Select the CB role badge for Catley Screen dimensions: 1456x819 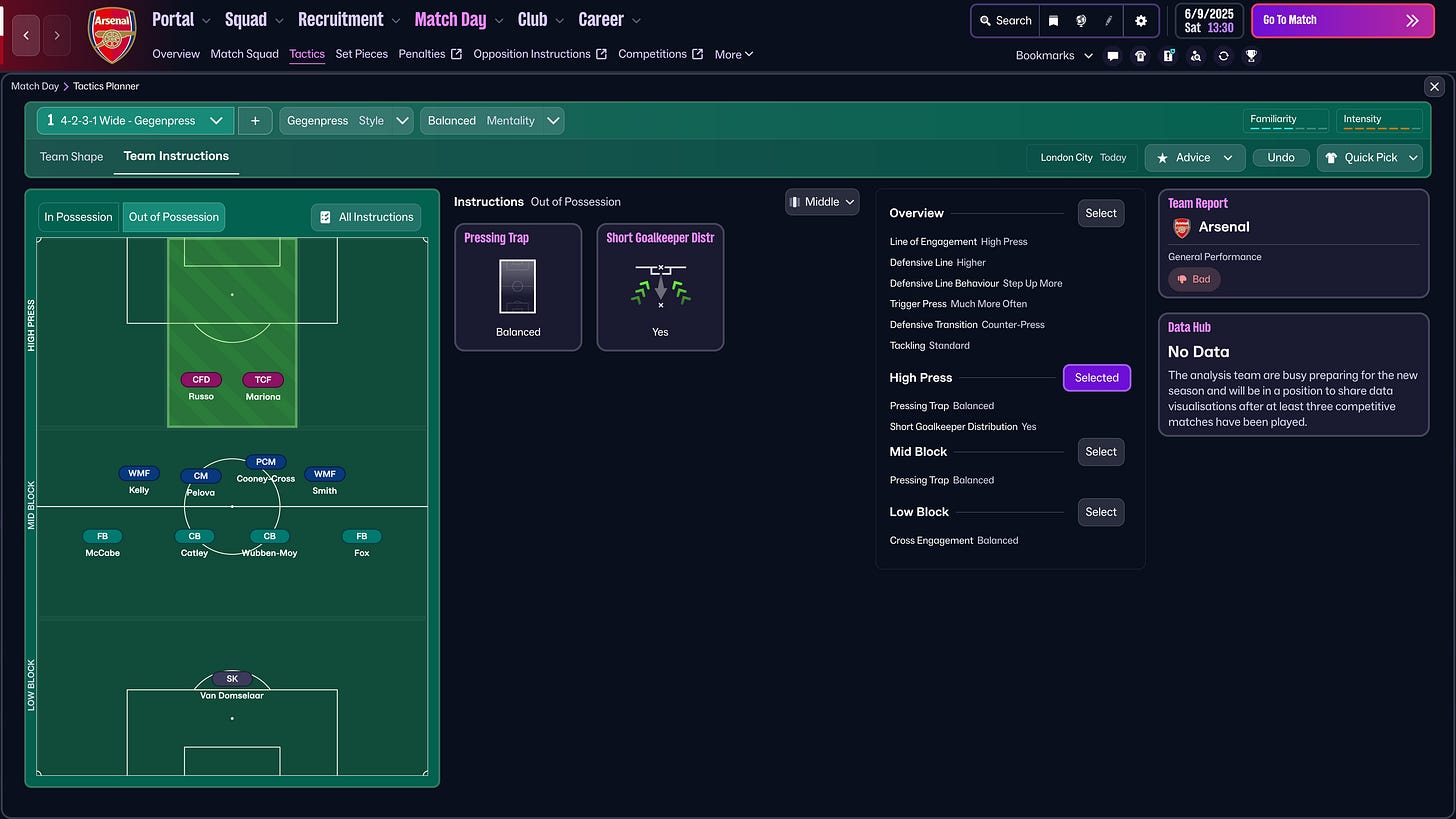194,536
